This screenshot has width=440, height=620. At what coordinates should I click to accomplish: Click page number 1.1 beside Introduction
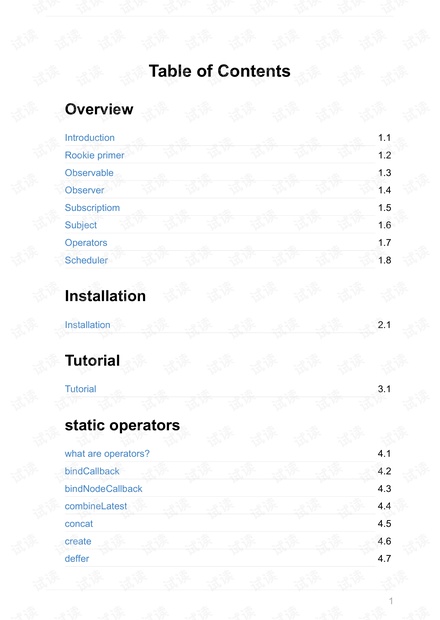coord(384,138)
